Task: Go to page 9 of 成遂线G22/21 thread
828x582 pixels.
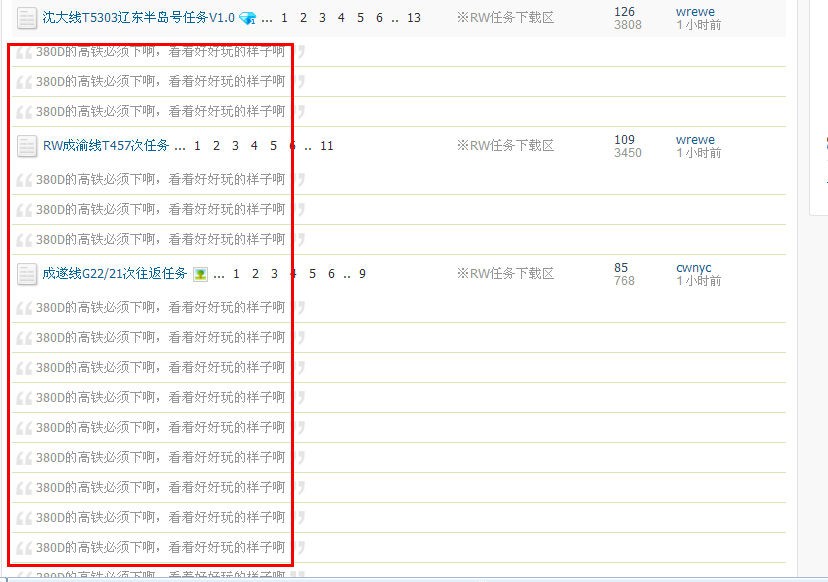Action: (362, 274)
